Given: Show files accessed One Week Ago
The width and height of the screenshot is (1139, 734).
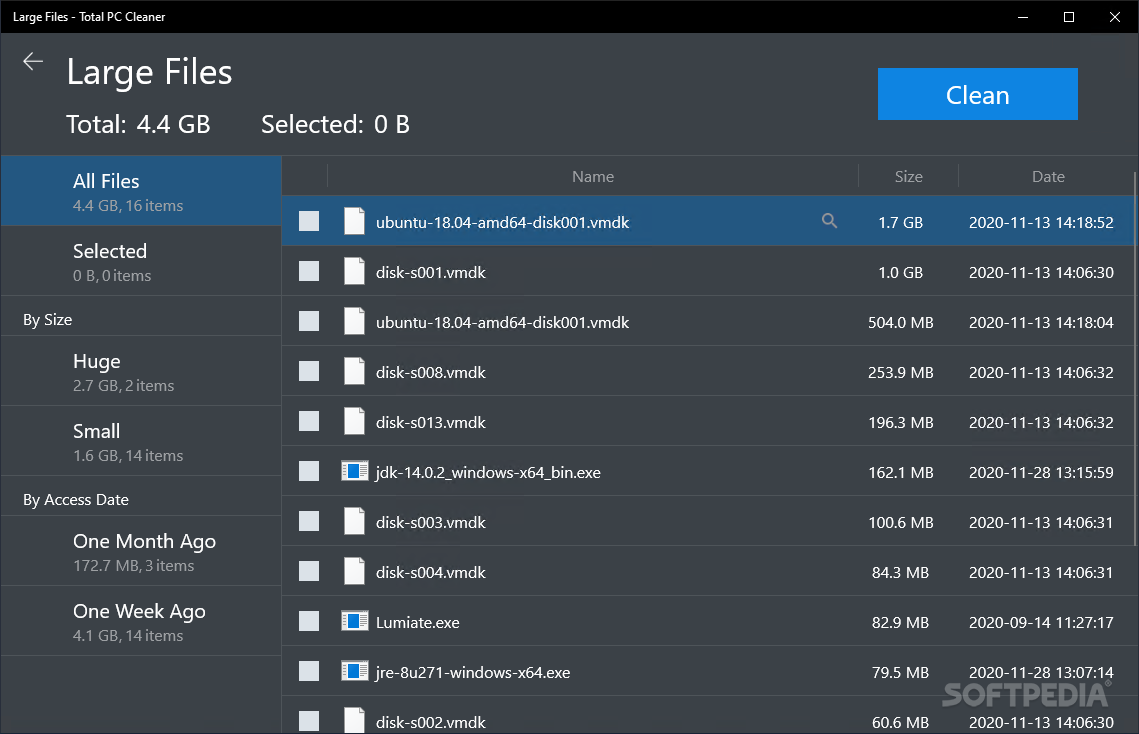Looking at the screenshot, I should [x=141, y=621].
